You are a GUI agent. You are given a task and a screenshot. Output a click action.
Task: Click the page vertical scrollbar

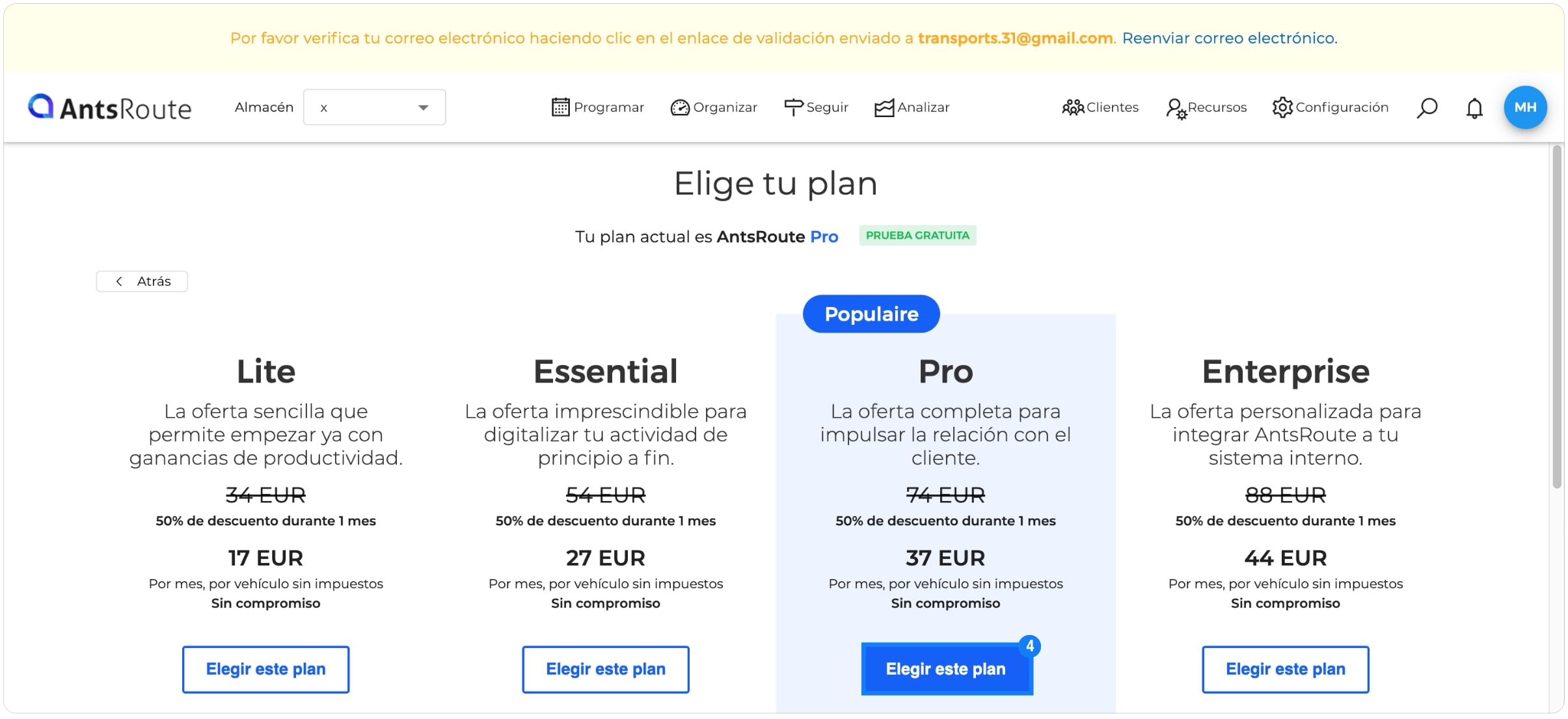pyautogui.click(x=1557, y=317)
